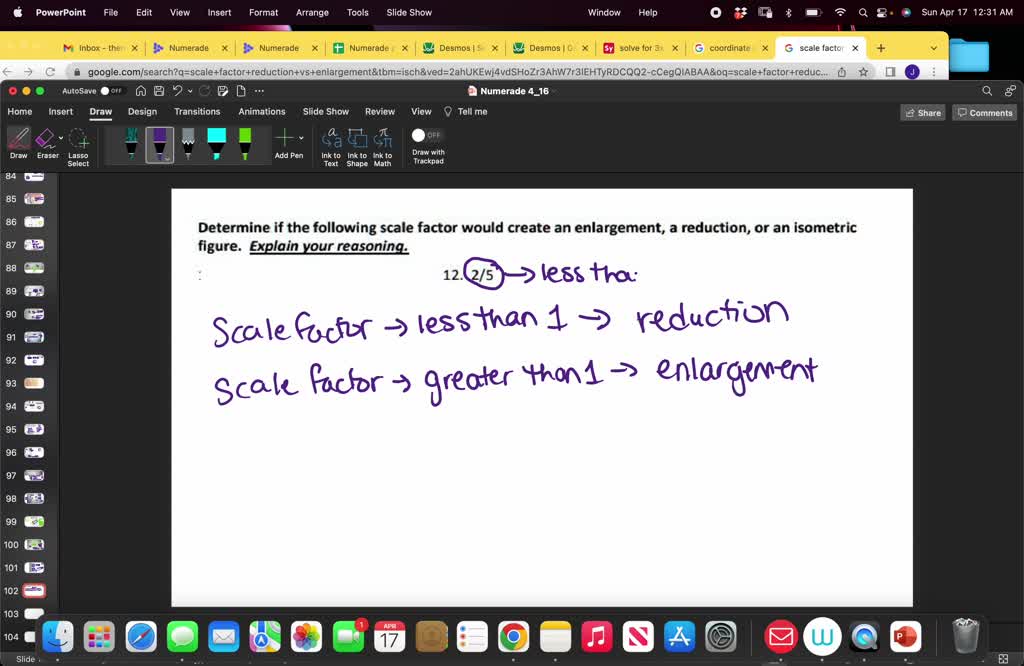Activate the Lasso Select tool
Viewport: 1024px width, 666px height.
pos(78,146)
